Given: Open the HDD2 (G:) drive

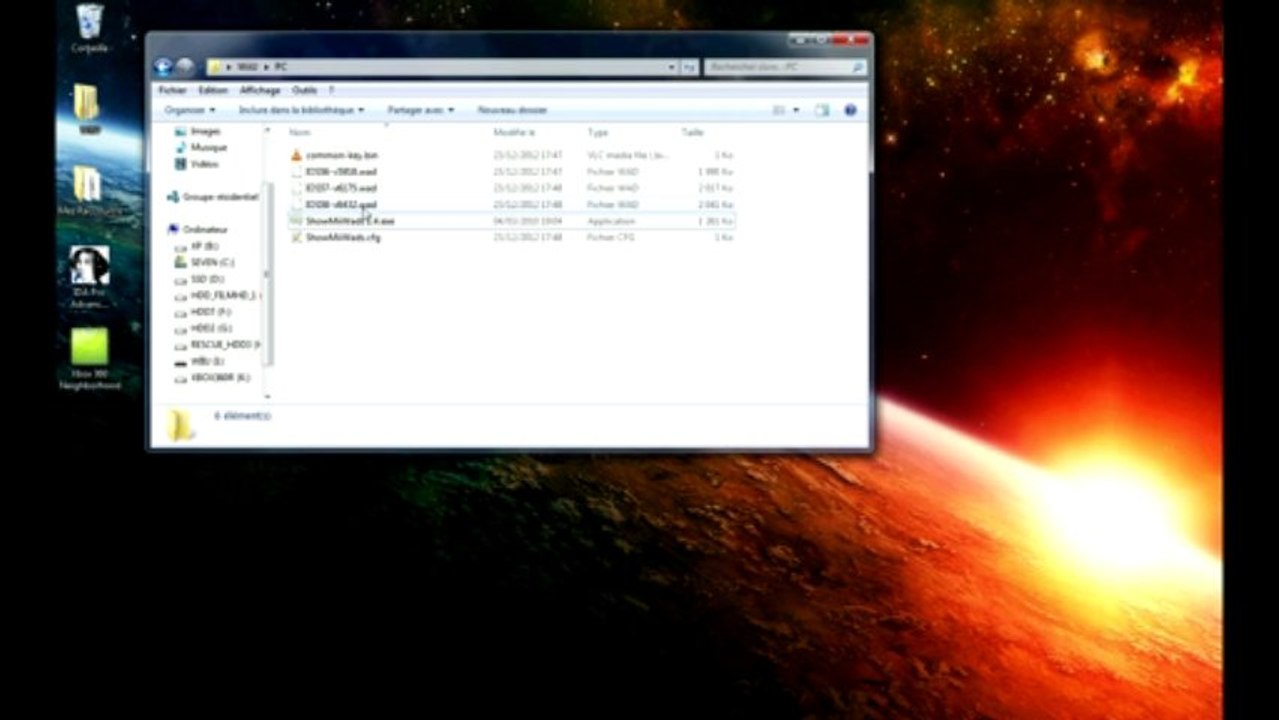Looking at the screenshot, I should pyautogui.click(x=210, y=328).
